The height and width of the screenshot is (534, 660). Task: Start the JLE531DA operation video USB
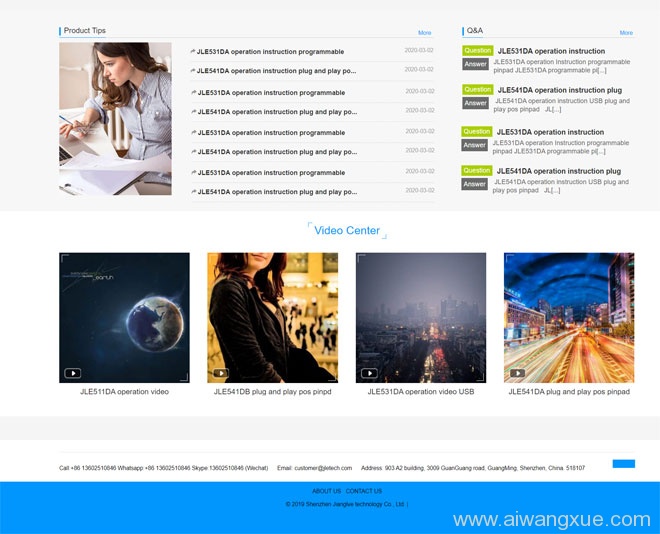tap(369, 373)
